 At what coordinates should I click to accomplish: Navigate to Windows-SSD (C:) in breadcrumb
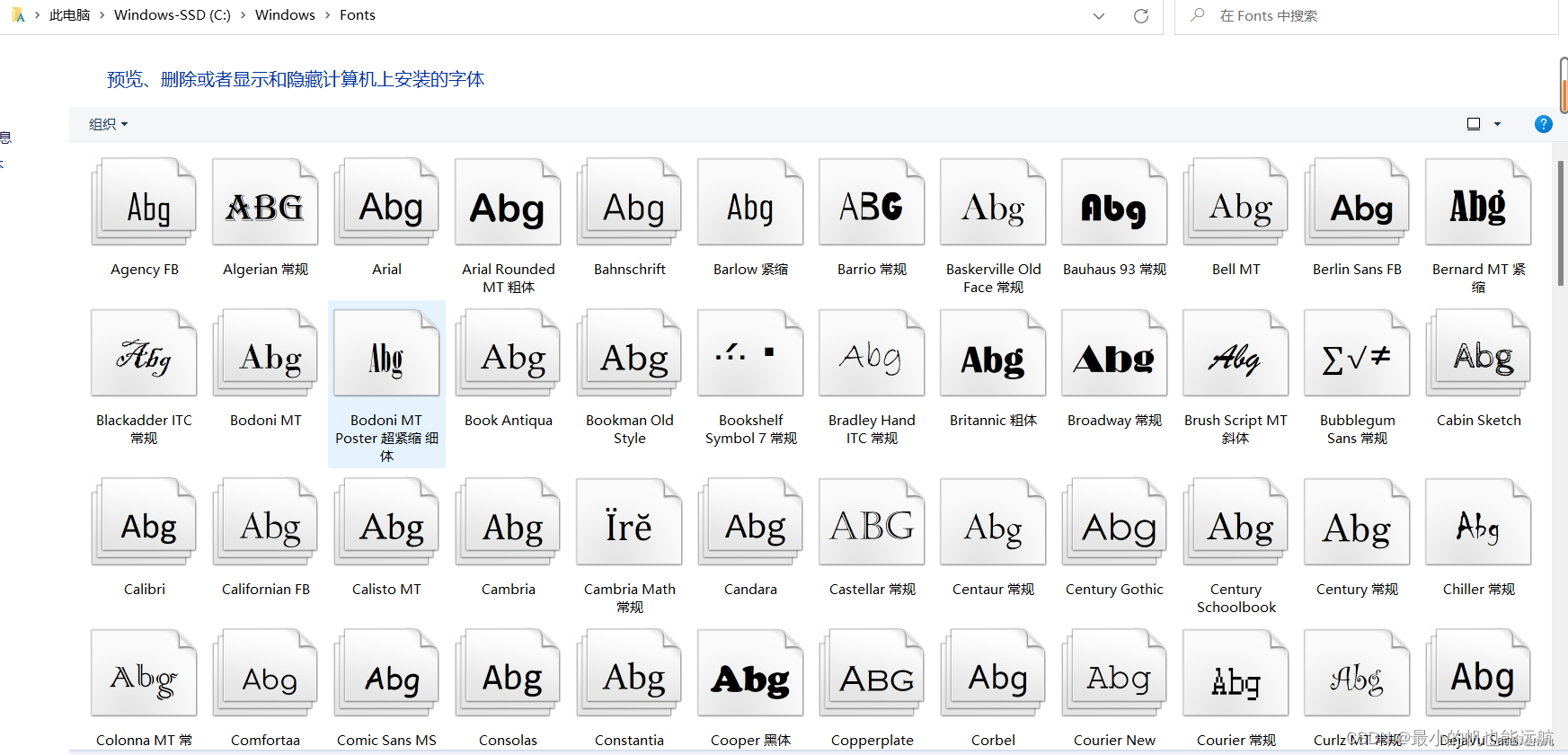pos(173,15)
